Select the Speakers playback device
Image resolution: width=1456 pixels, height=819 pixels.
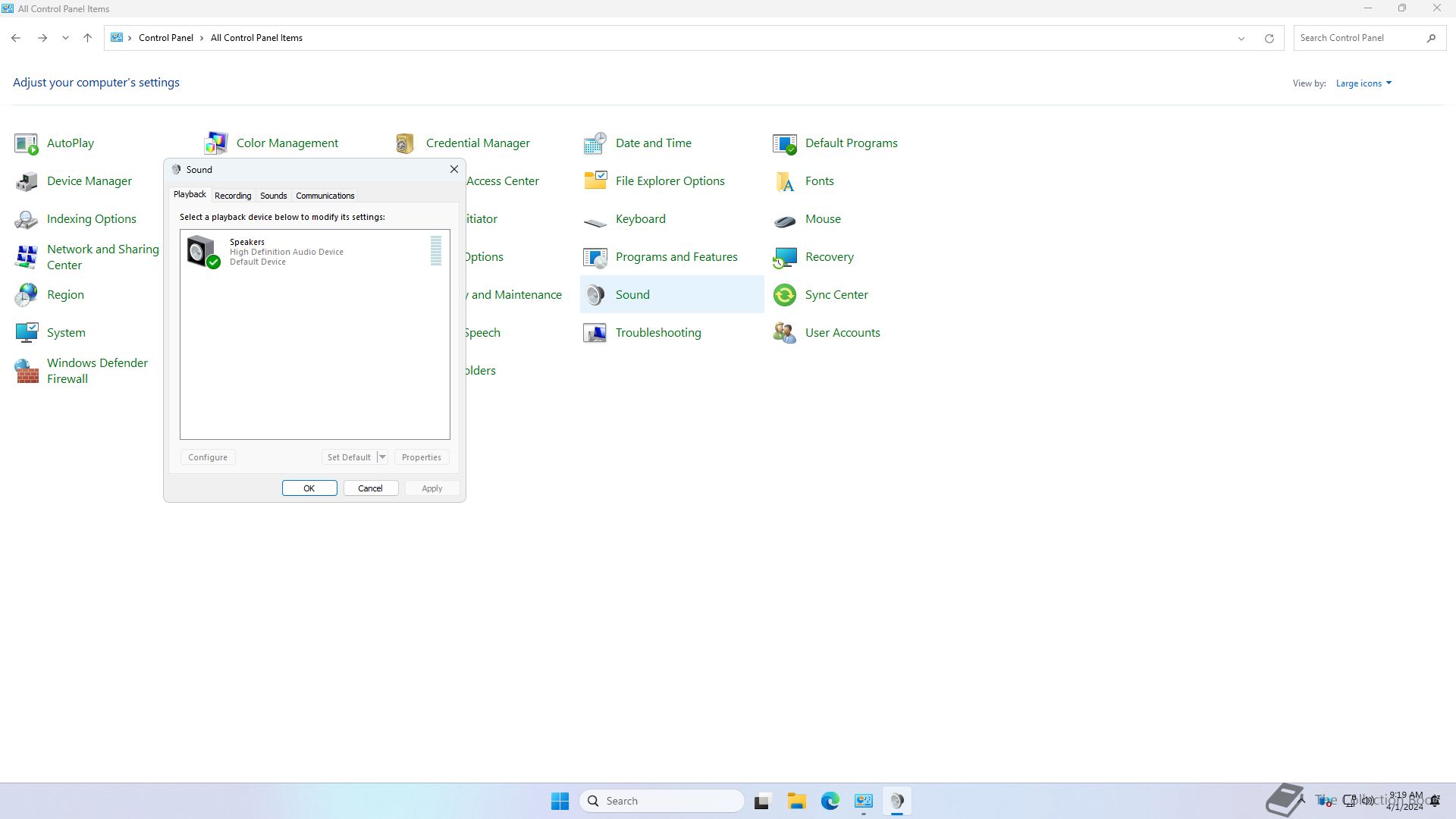[x=288, y=251]
